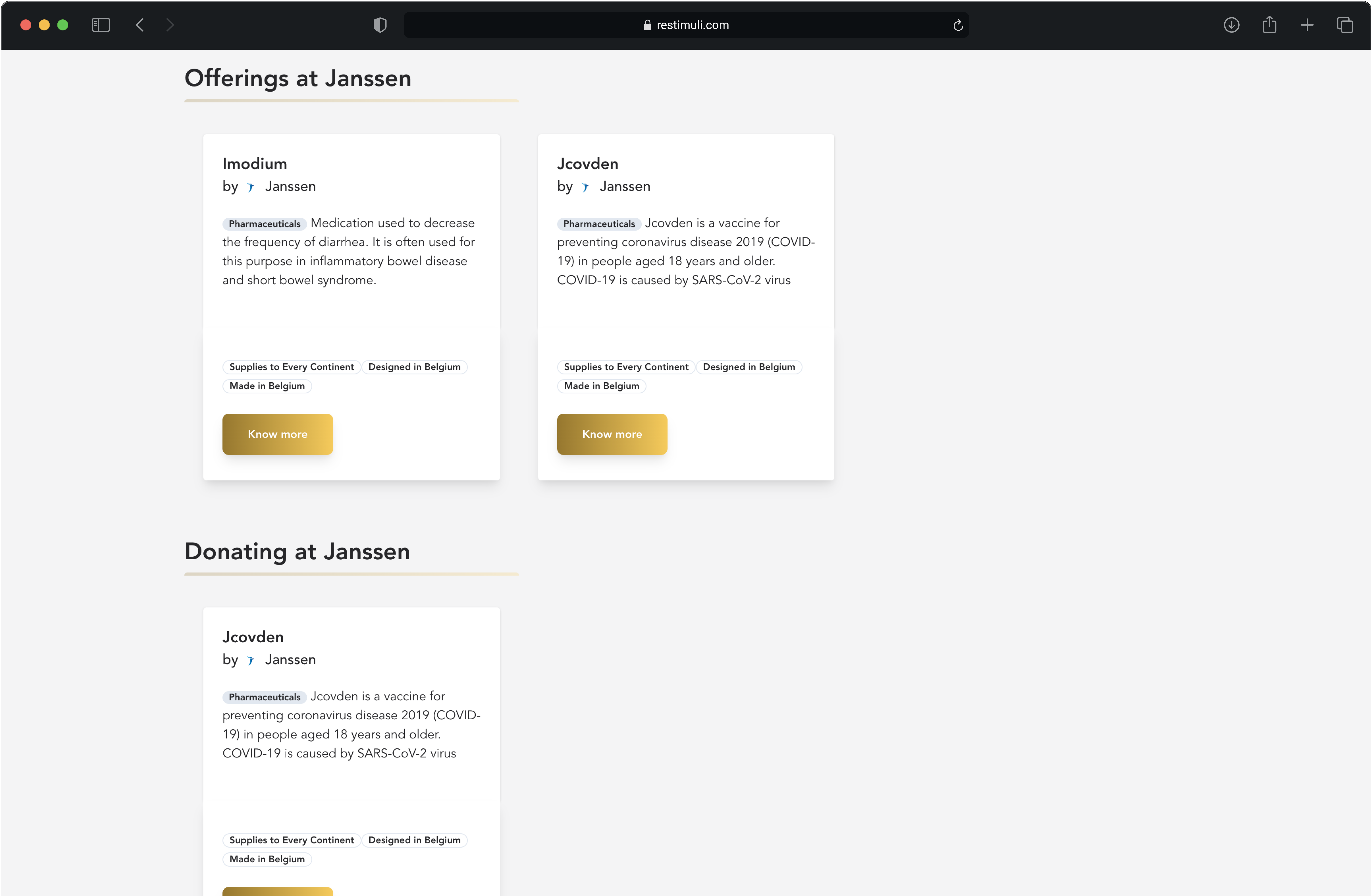Select Pharmaceuticals tag on Offerings Jcovden card
Screen dimensions: 1371x896
click(599, 224)
